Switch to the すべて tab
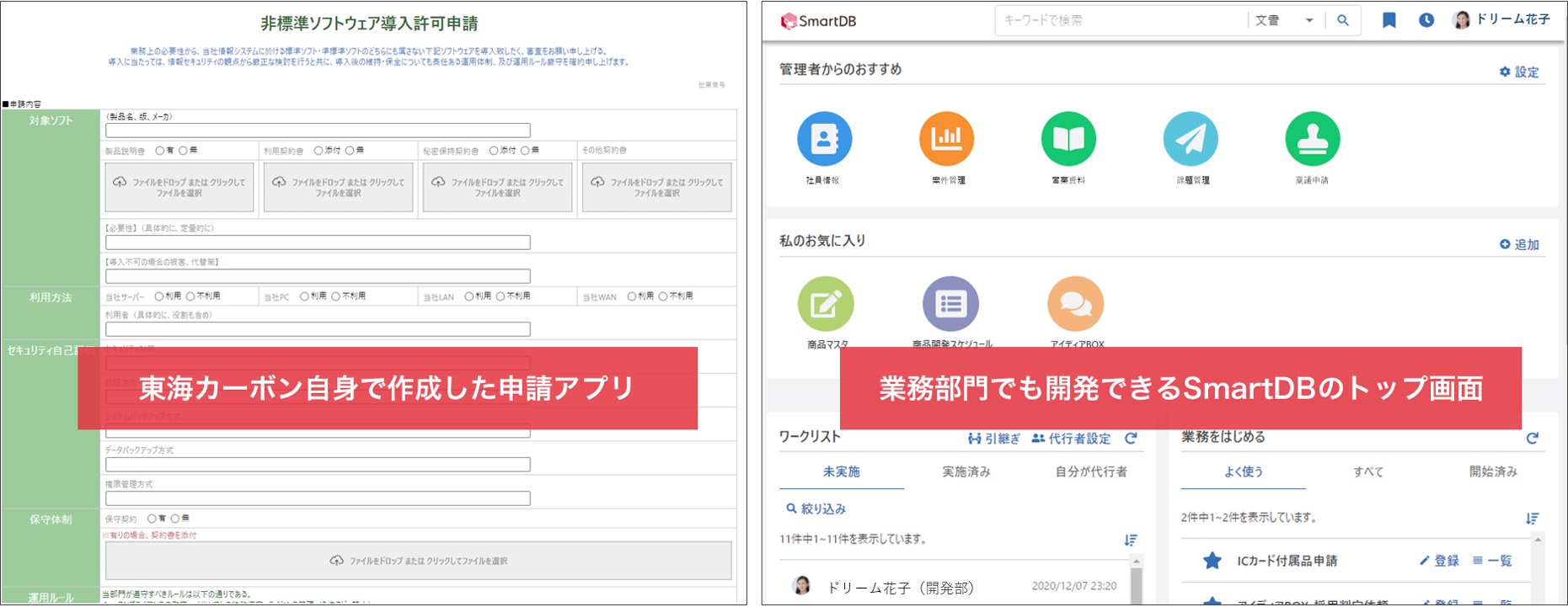The width and height of the screenshot is (1568, 607). coord(1367,471)
